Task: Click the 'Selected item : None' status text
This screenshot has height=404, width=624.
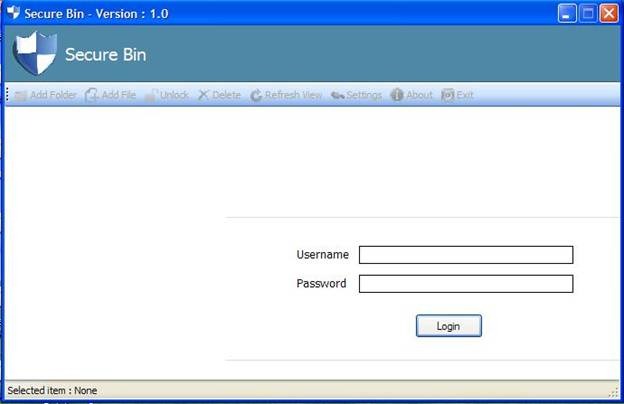Action: pos(52,390)
